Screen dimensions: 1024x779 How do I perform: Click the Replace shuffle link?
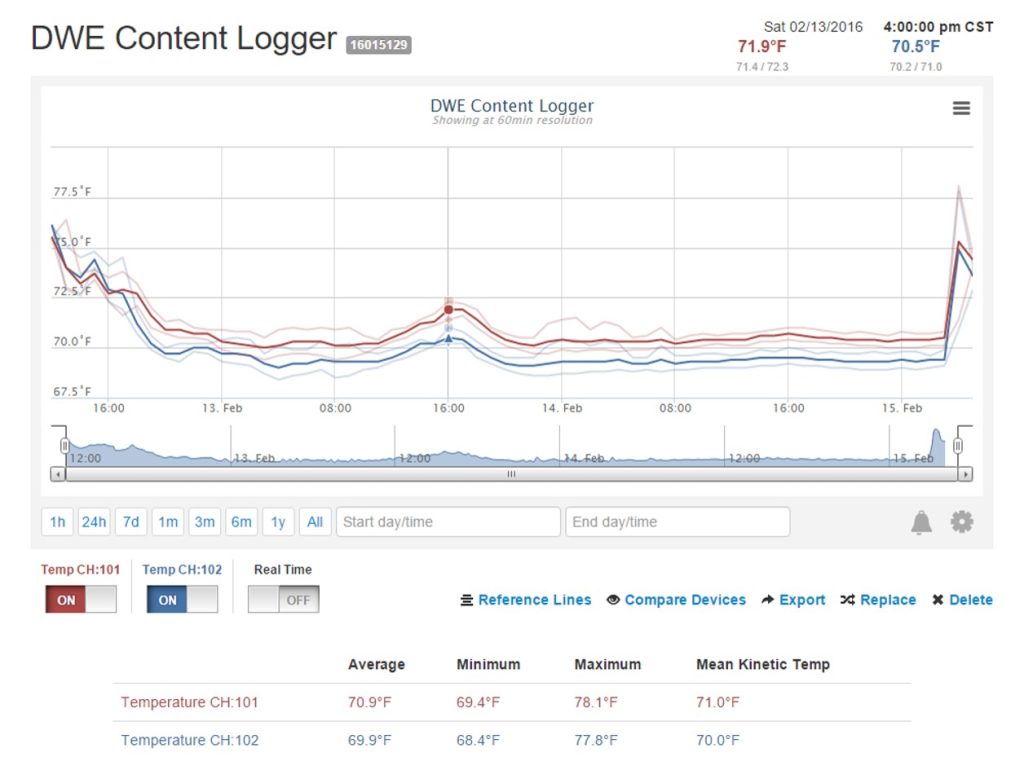878,600
